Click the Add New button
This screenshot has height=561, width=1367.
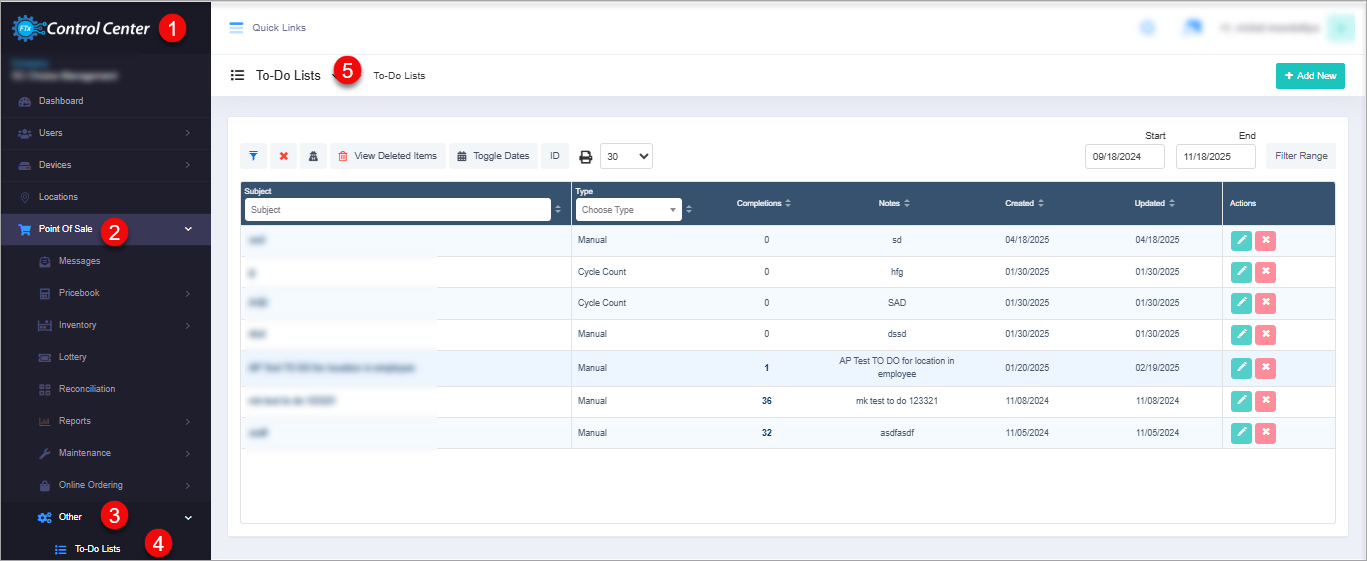[x=1310, y=76]
